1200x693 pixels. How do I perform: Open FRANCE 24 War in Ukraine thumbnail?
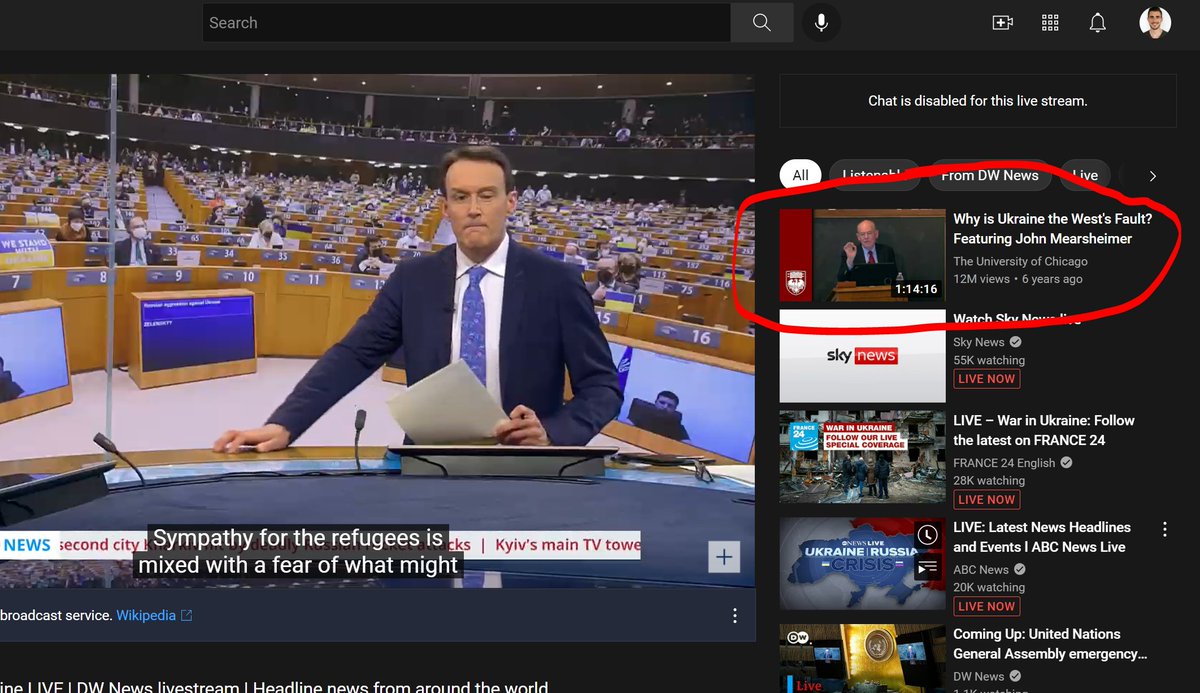pyautogui.click(x=862, y=456)
